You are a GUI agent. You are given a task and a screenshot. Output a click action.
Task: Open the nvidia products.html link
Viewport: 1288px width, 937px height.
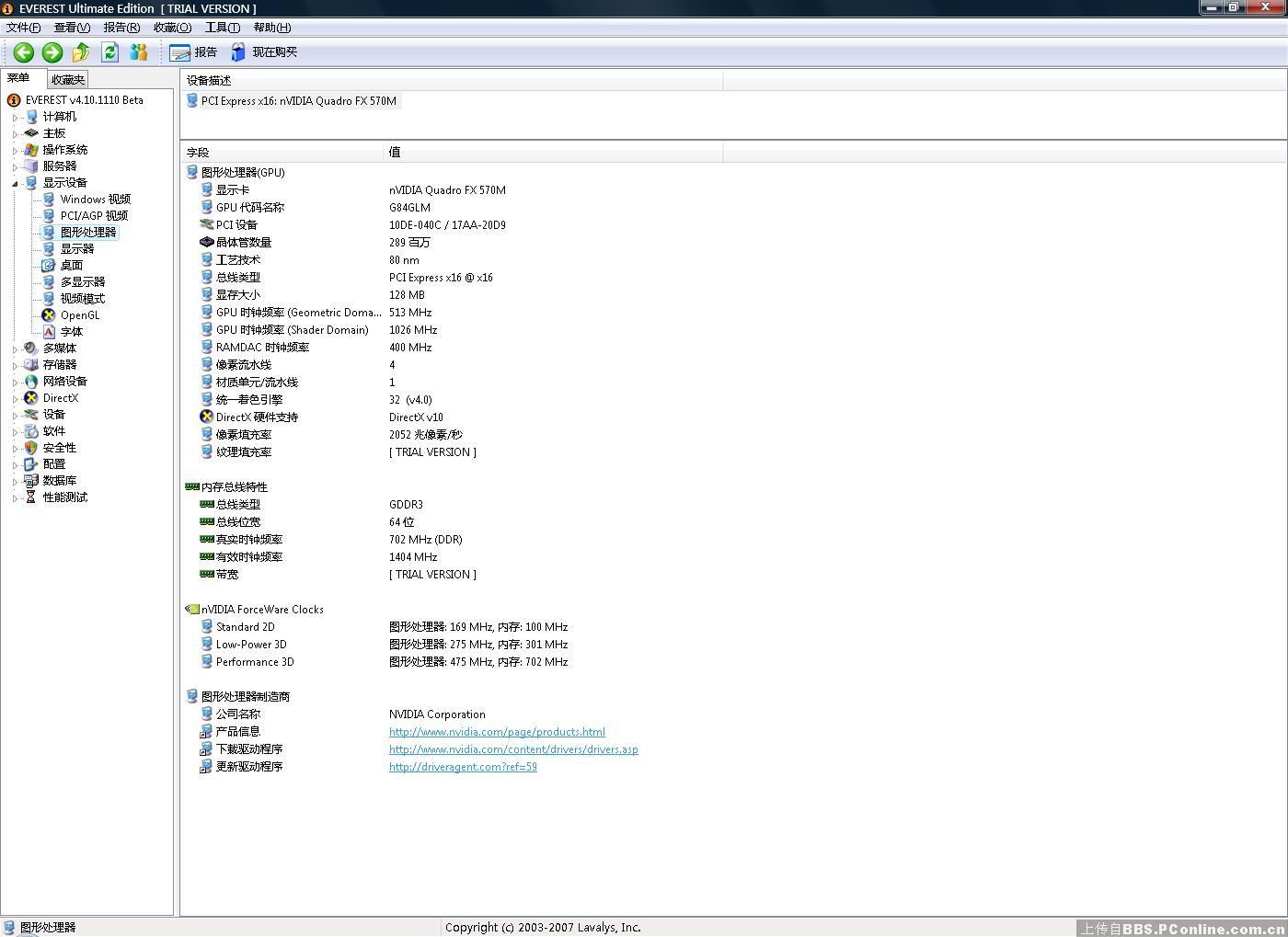point(497,732)
